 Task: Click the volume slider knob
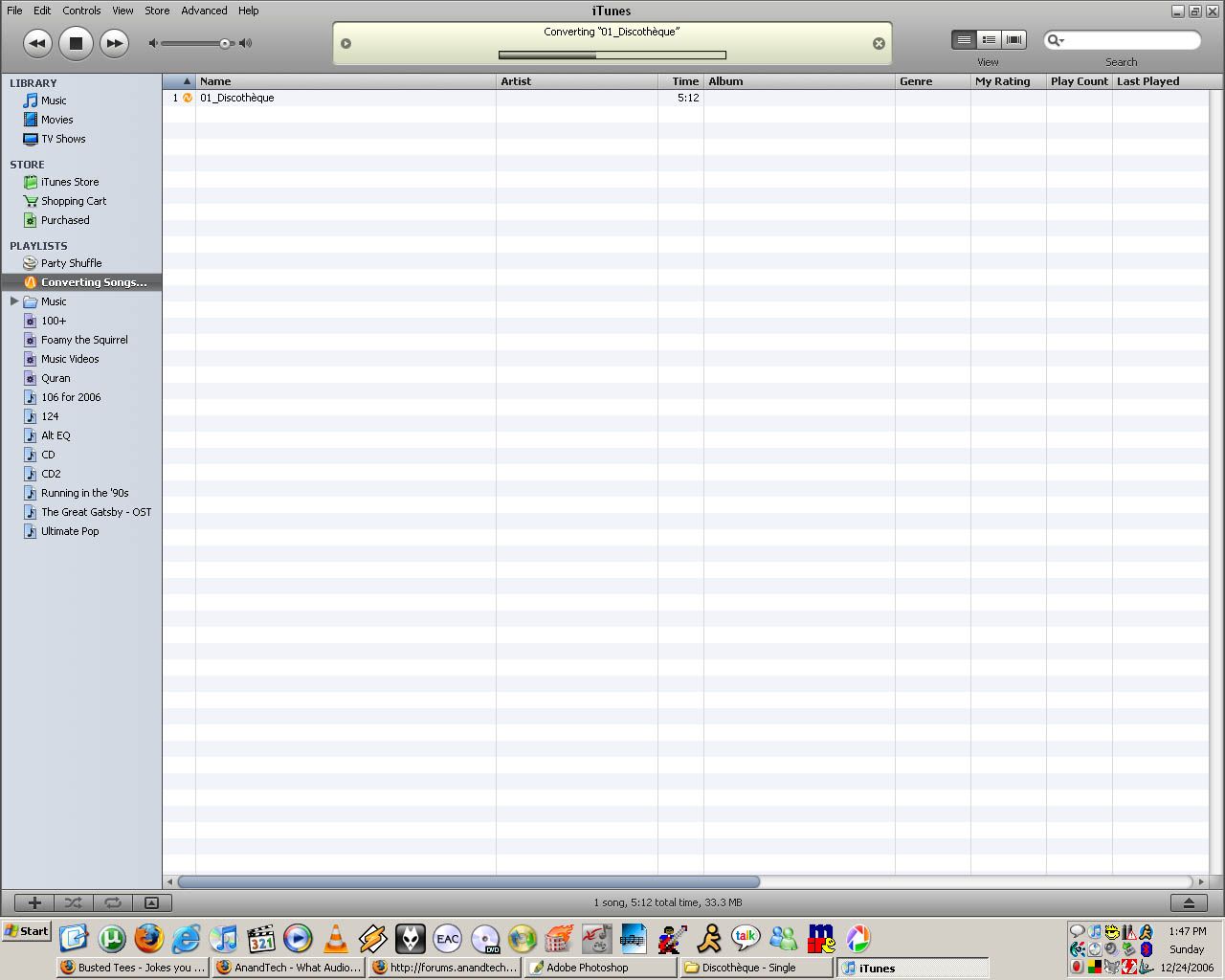225,43
